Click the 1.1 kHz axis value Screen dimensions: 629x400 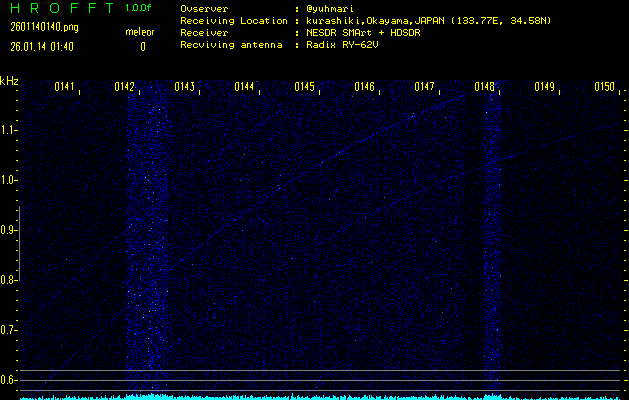pyautogui.click(x=7, y=130)
